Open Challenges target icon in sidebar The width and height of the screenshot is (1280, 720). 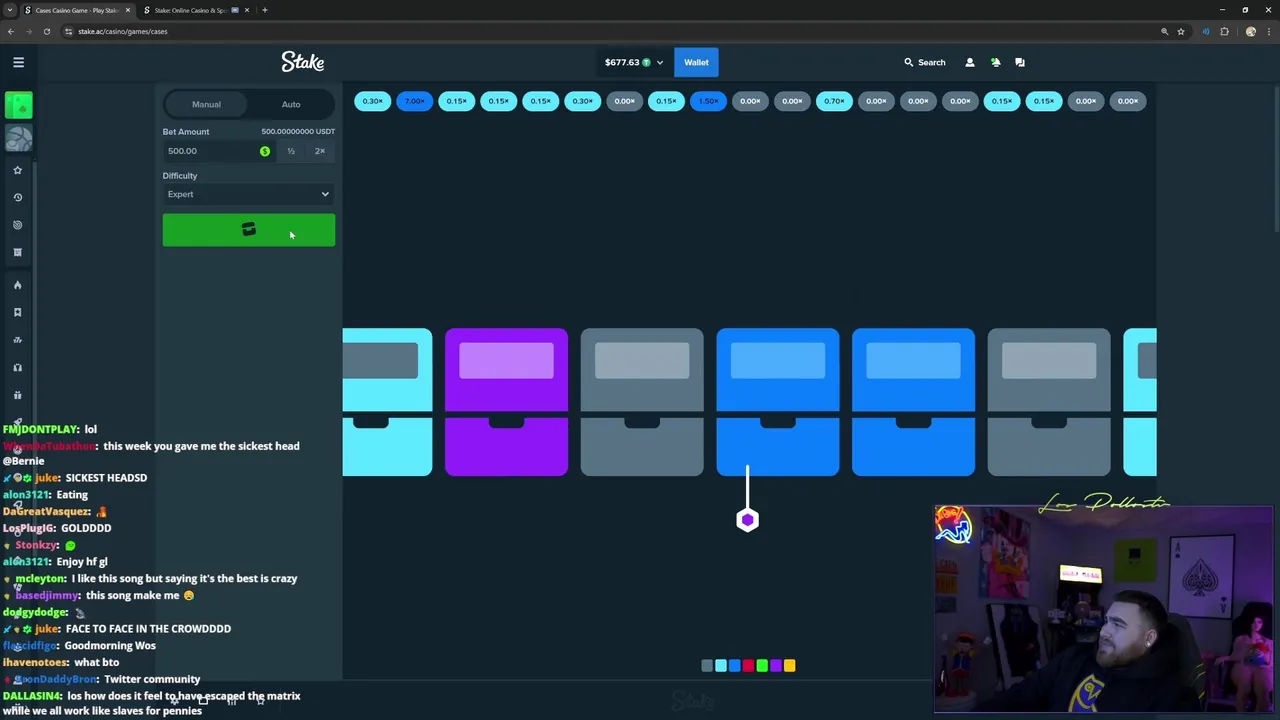(17, 225)
